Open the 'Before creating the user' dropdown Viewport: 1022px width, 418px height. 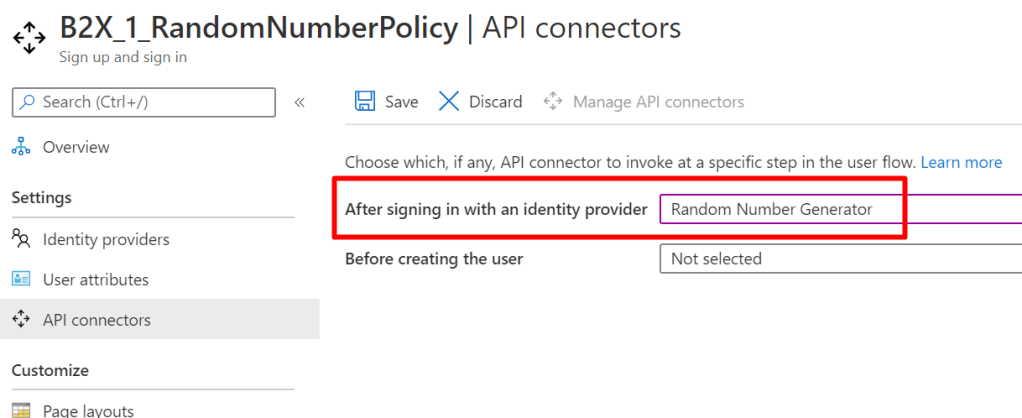(840, 259)
